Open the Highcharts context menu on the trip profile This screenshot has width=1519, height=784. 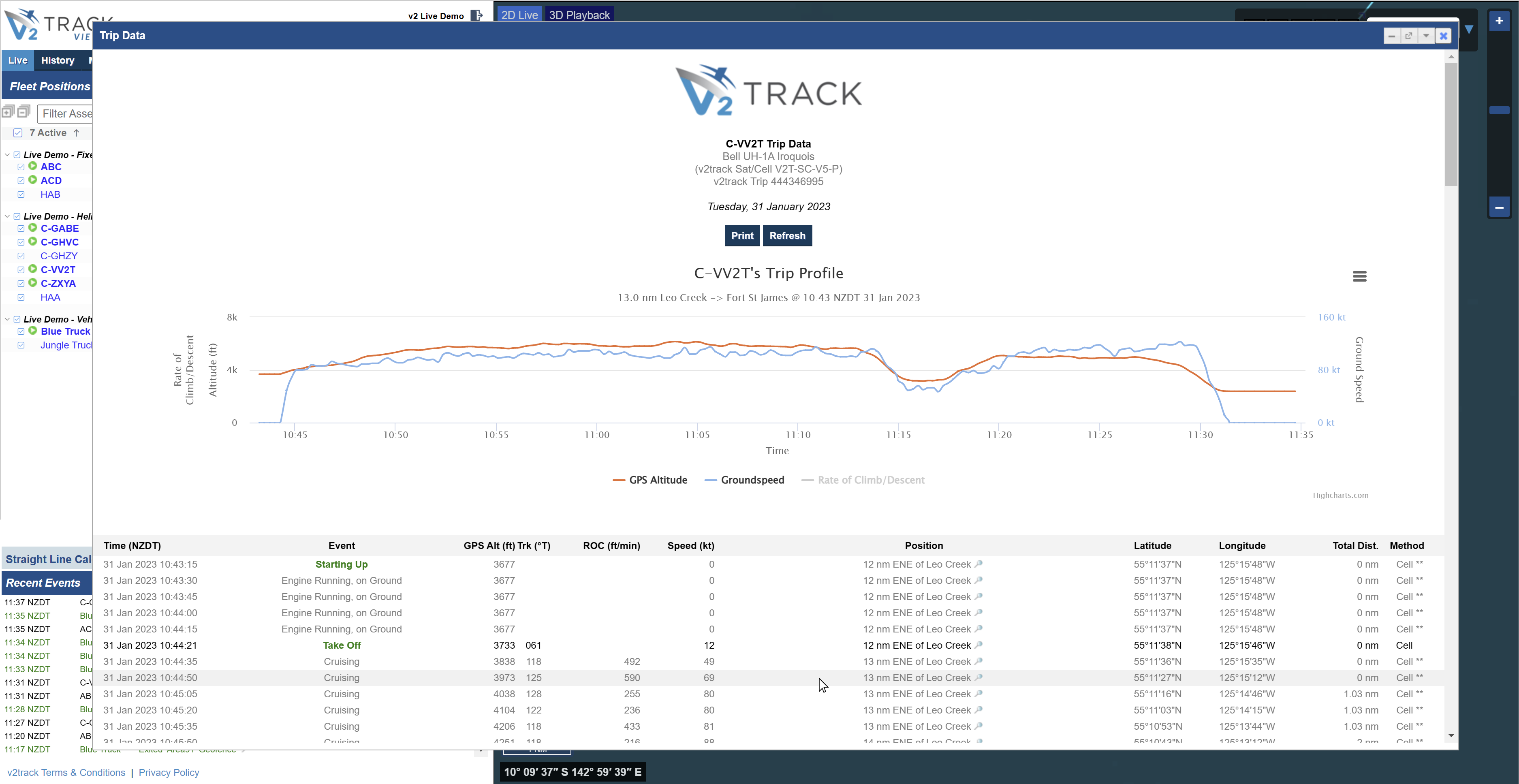click(1360, 276)
